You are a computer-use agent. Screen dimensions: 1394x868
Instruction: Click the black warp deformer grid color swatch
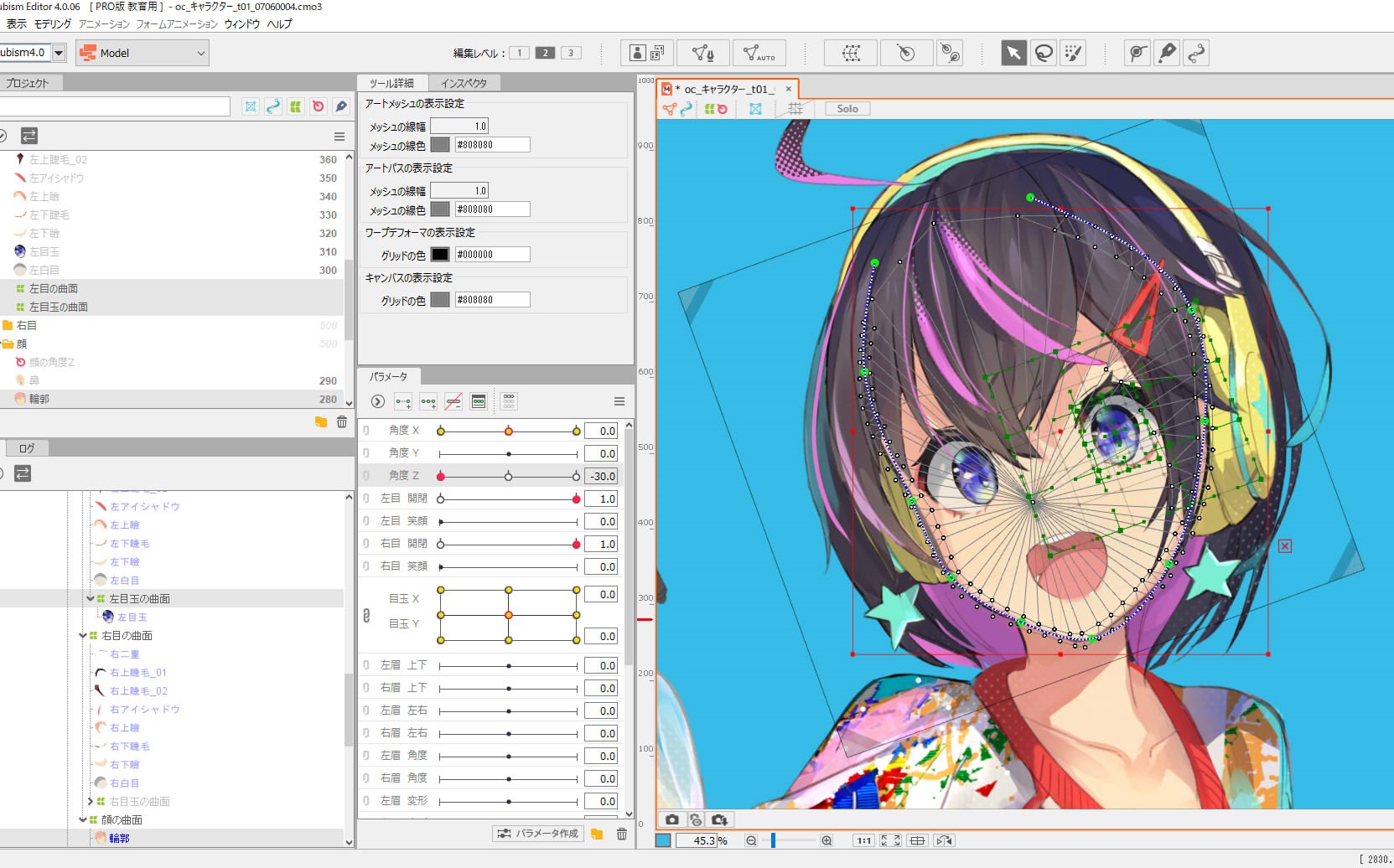[440, 255]
